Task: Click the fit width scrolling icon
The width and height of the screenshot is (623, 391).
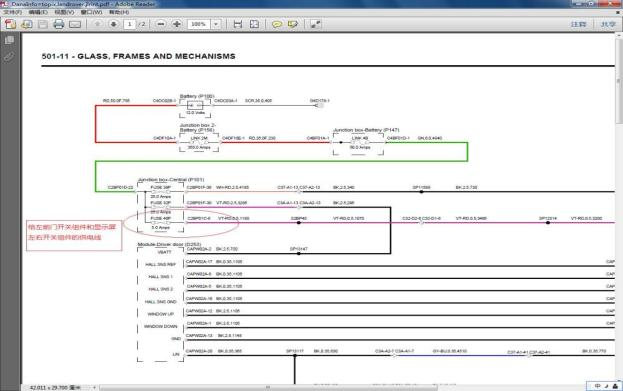Action: [238, 24]
